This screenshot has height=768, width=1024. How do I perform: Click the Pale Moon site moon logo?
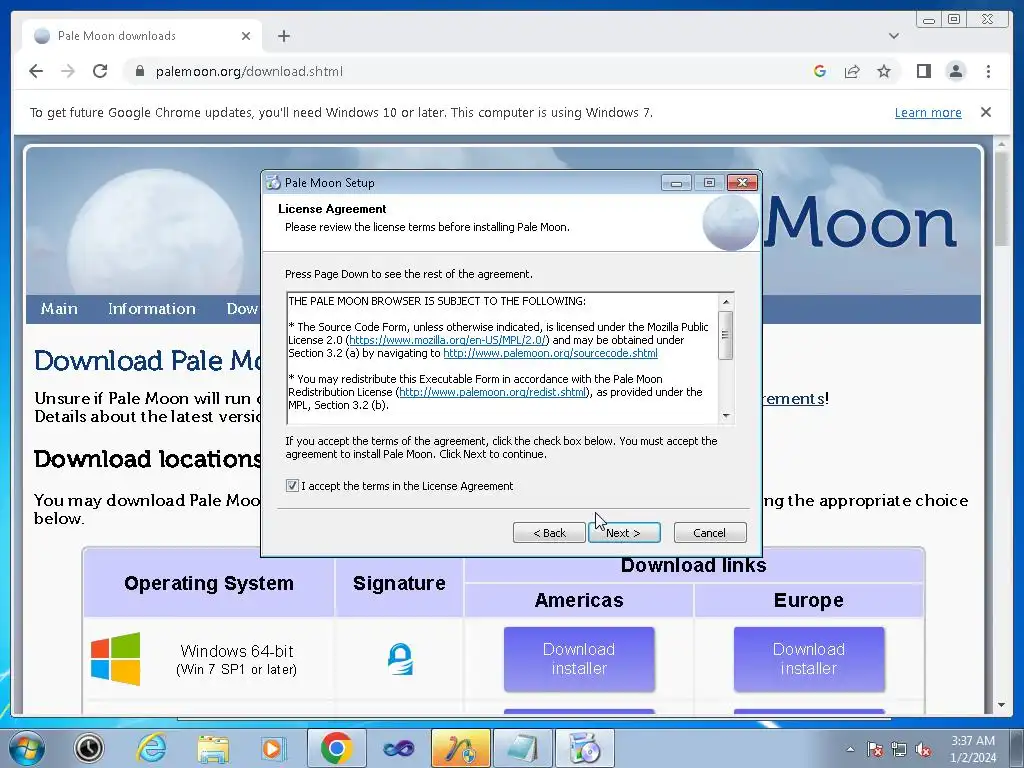[x=155, y=232]
